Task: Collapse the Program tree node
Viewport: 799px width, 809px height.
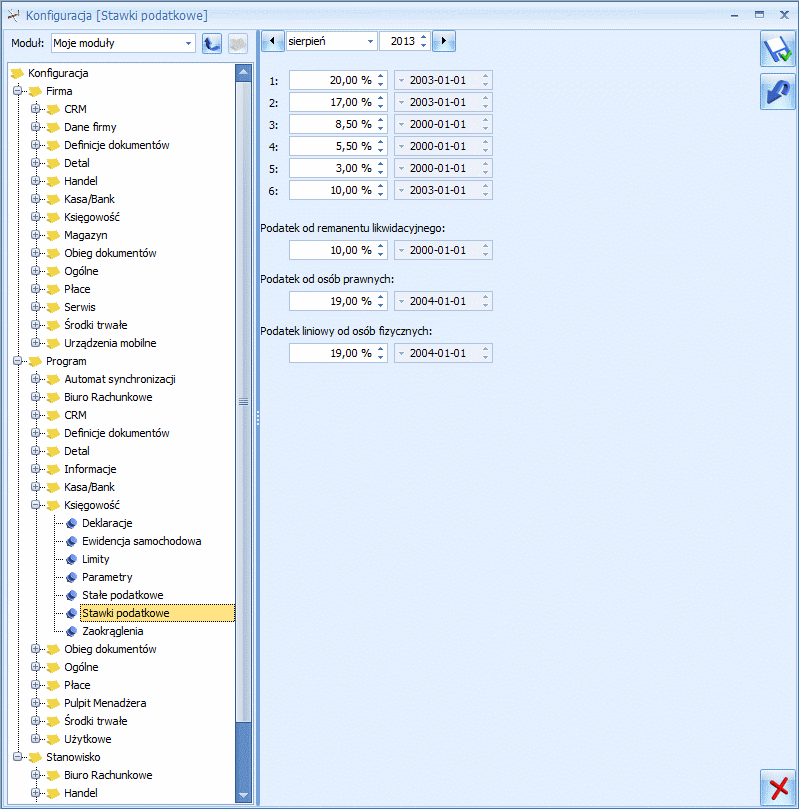Action: [18, 361]
